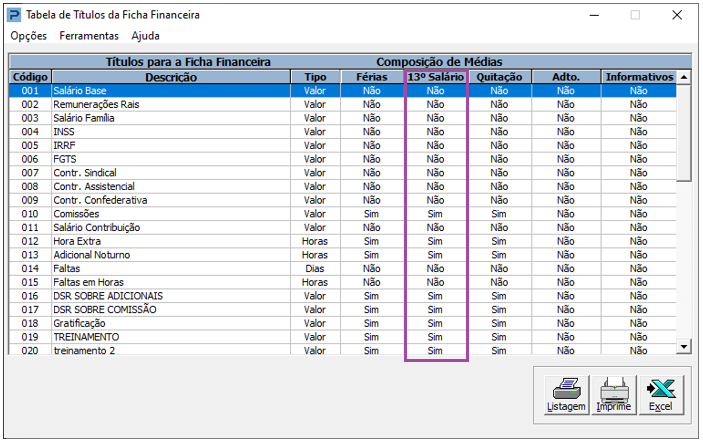This screenshot has width=703, height=443.
Task: Click the scrollbar up arrow
Action: 684,77
